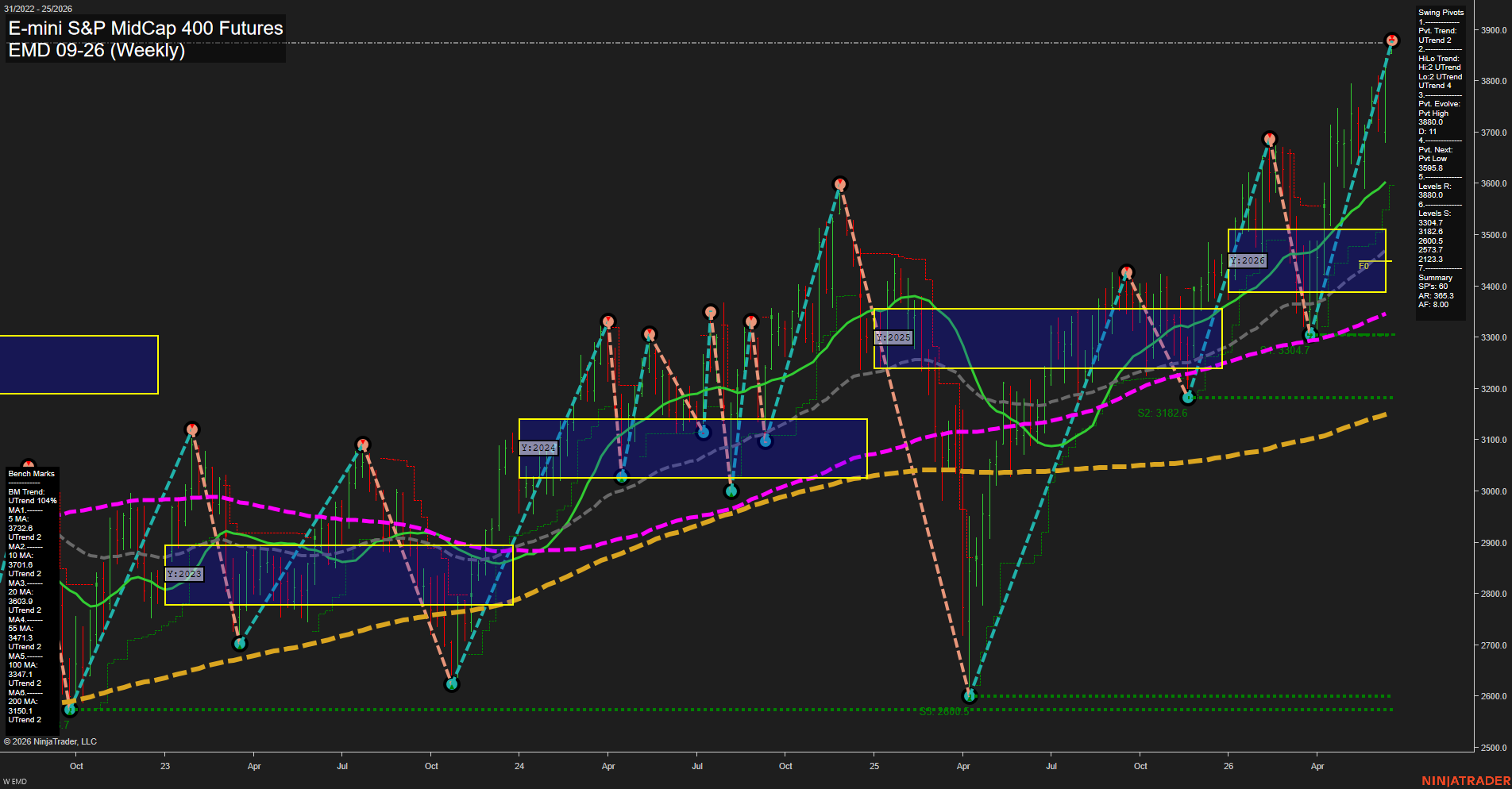Select the Y:2026 yearly box label

[x=1248, y=260]
